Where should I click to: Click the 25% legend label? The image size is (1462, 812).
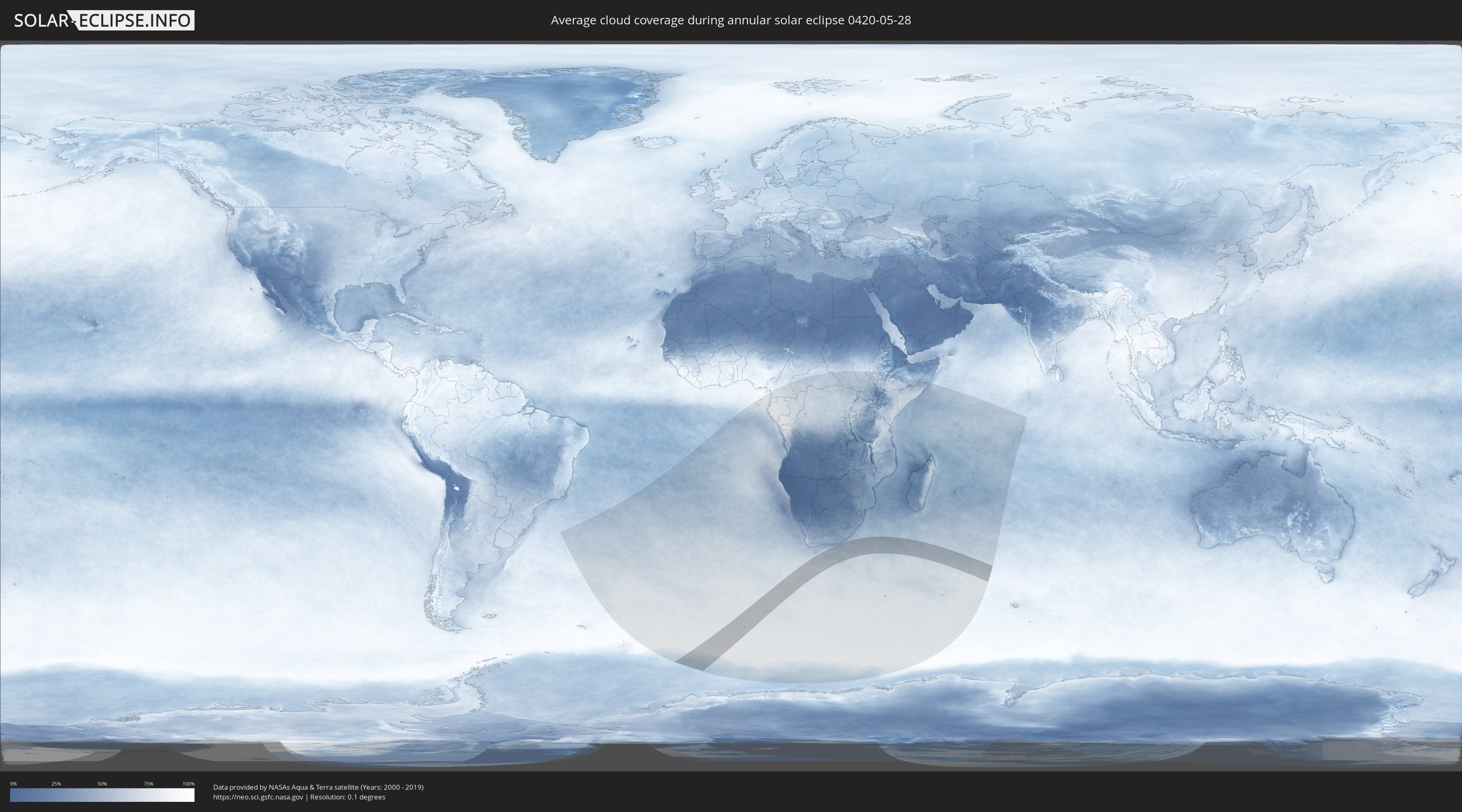[56, 784]
